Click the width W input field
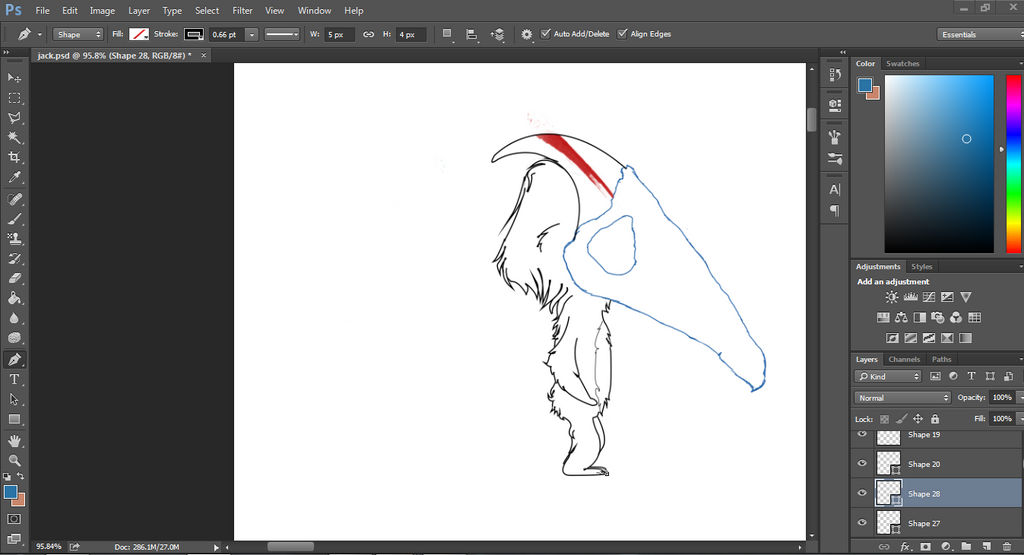Image resolution: width=1024 pixels, height=555 pixels. click(340, 35)
